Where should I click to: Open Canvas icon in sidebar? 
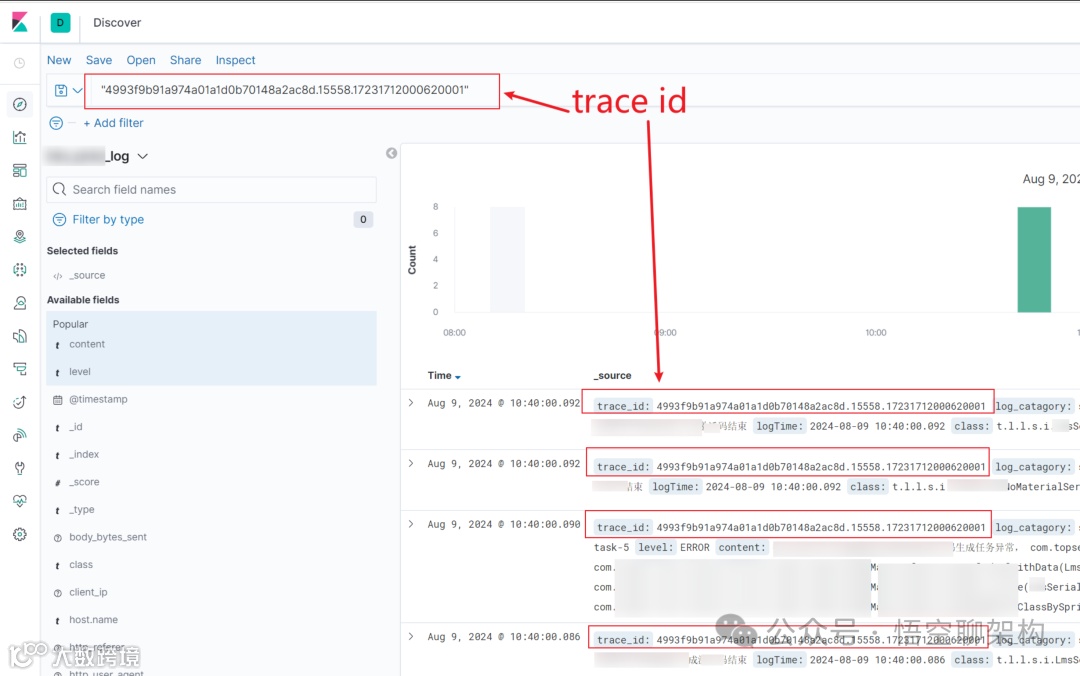tap(19, 203)
